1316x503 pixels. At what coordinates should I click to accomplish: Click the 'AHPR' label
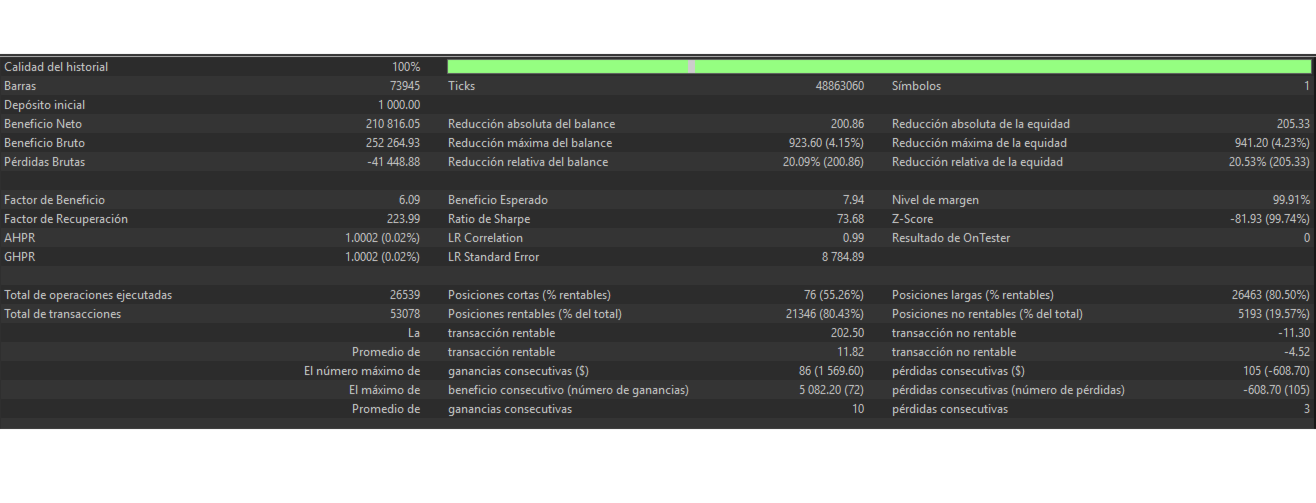[x=19, y=238]
